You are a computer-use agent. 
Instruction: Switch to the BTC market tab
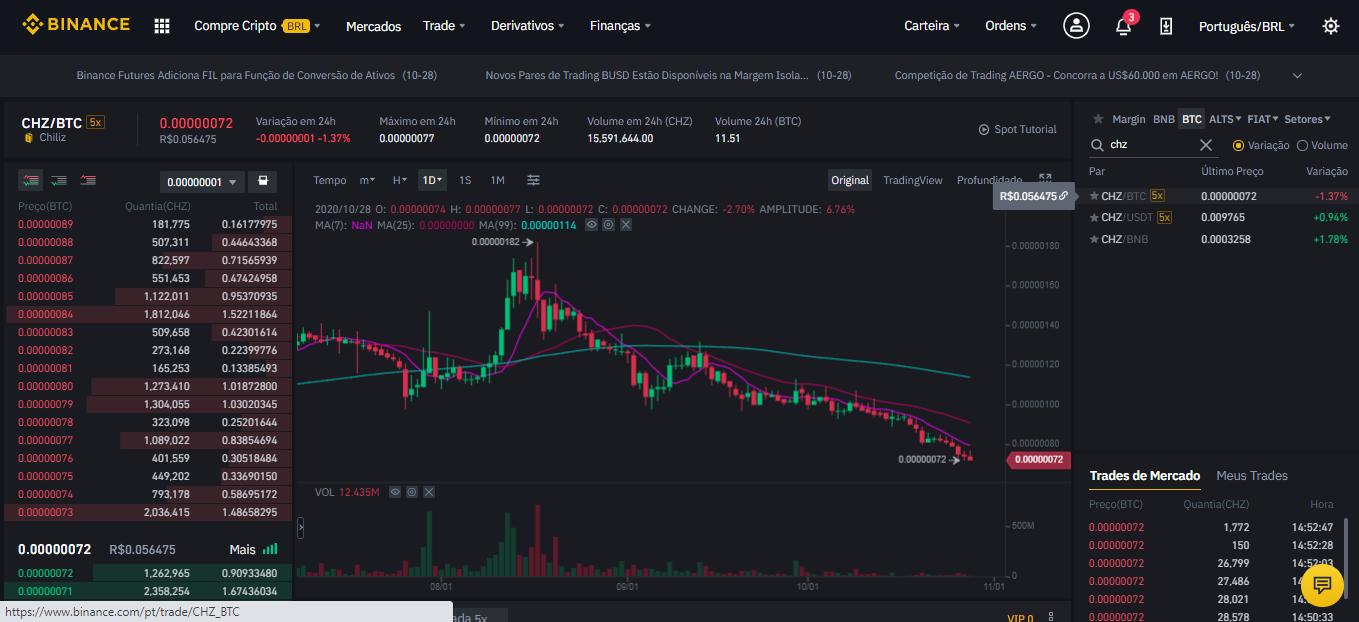pos(1192,119)
